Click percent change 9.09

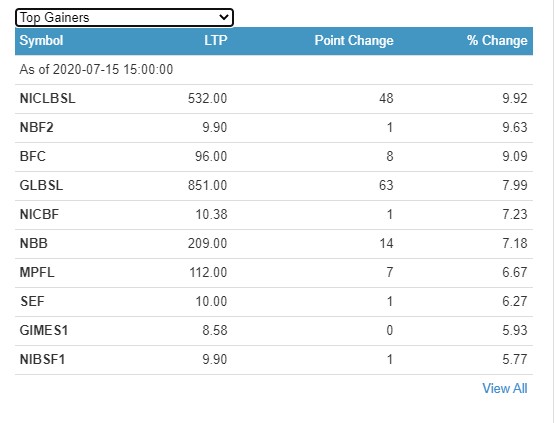(x=515, y=156)
